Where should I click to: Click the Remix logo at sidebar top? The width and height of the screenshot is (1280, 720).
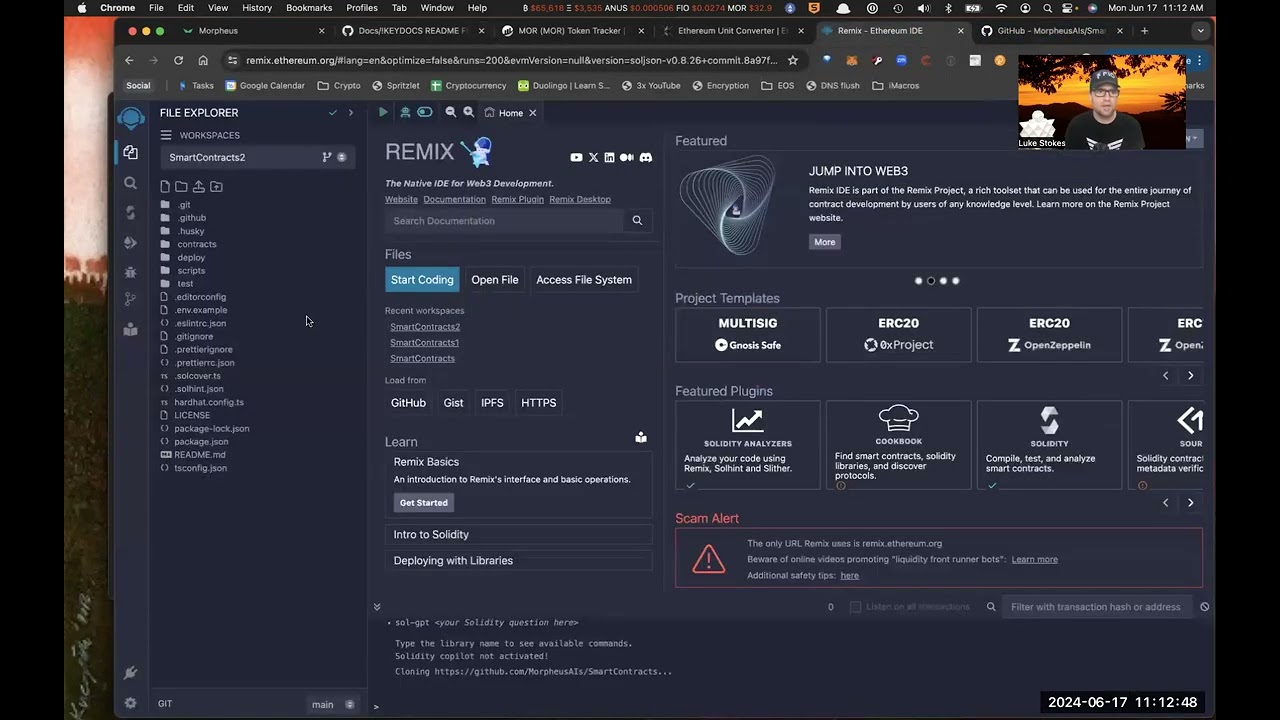point(131,119)
